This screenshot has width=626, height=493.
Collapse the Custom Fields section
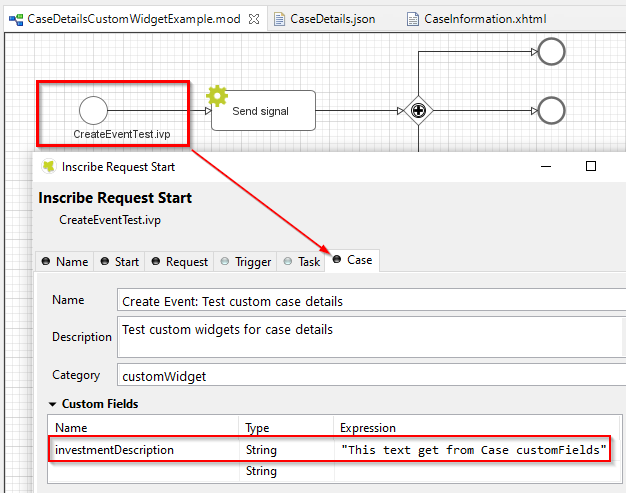(52, 404)
